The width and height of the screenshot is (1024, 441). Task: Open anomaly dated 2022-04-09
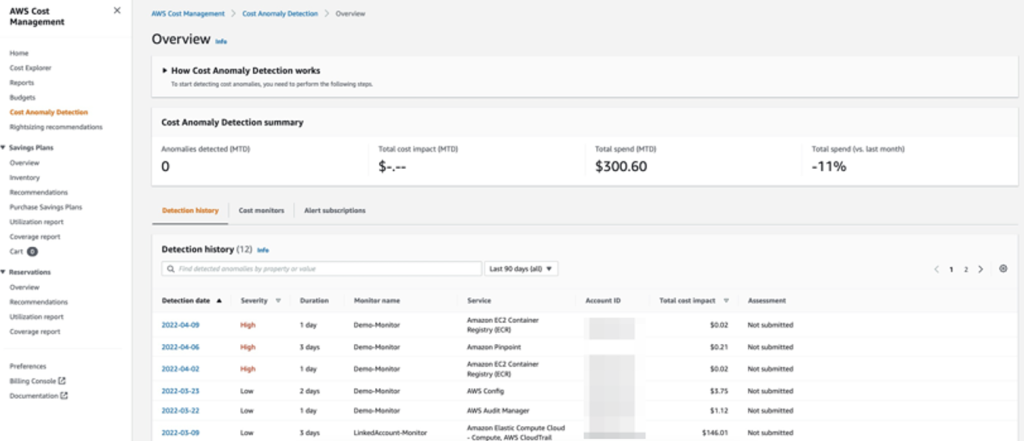[180, 325]
